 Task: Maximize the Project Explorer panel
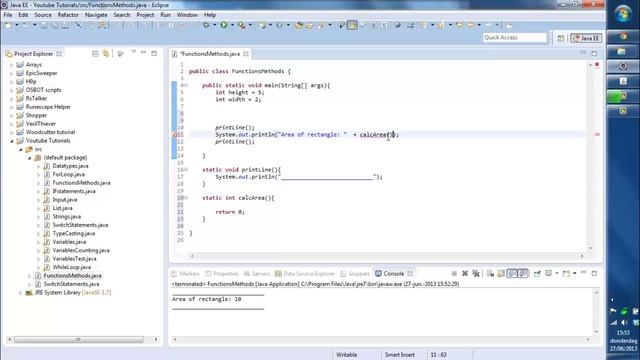tap(154, 53)
